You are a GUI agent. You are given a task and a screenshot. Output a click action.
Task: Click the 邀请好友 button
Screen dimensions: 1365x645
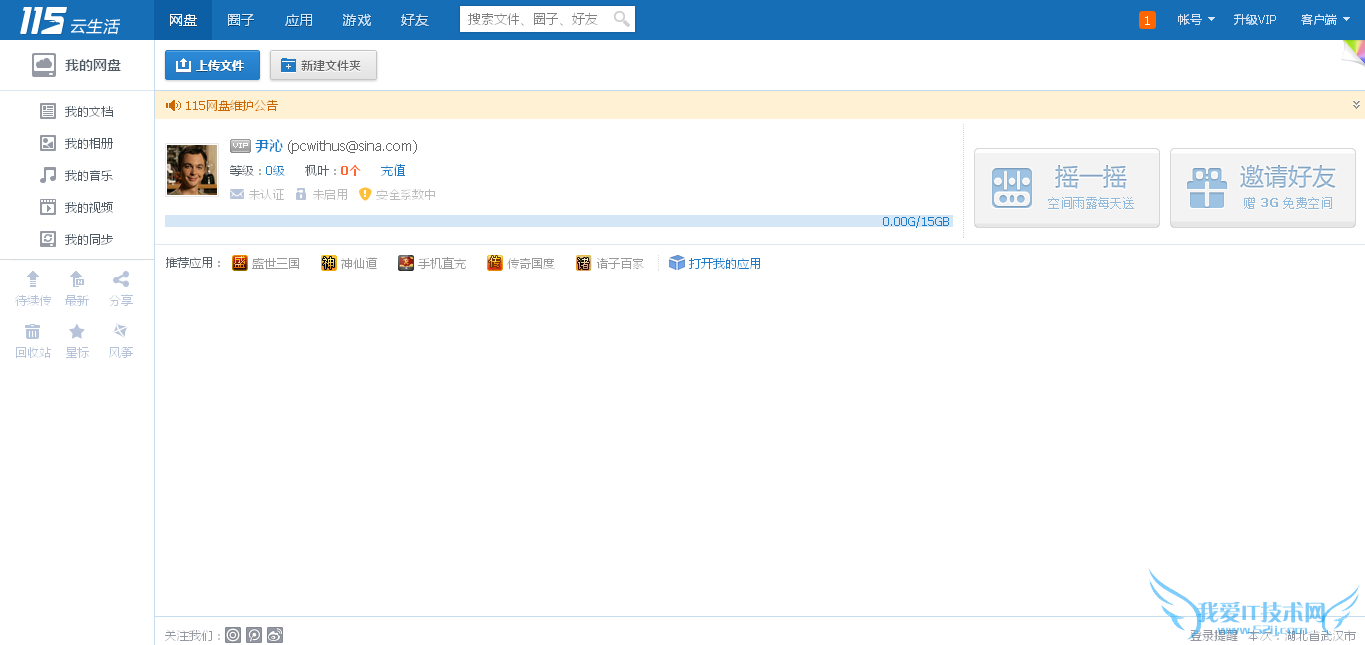click(x=1263, y=188)
